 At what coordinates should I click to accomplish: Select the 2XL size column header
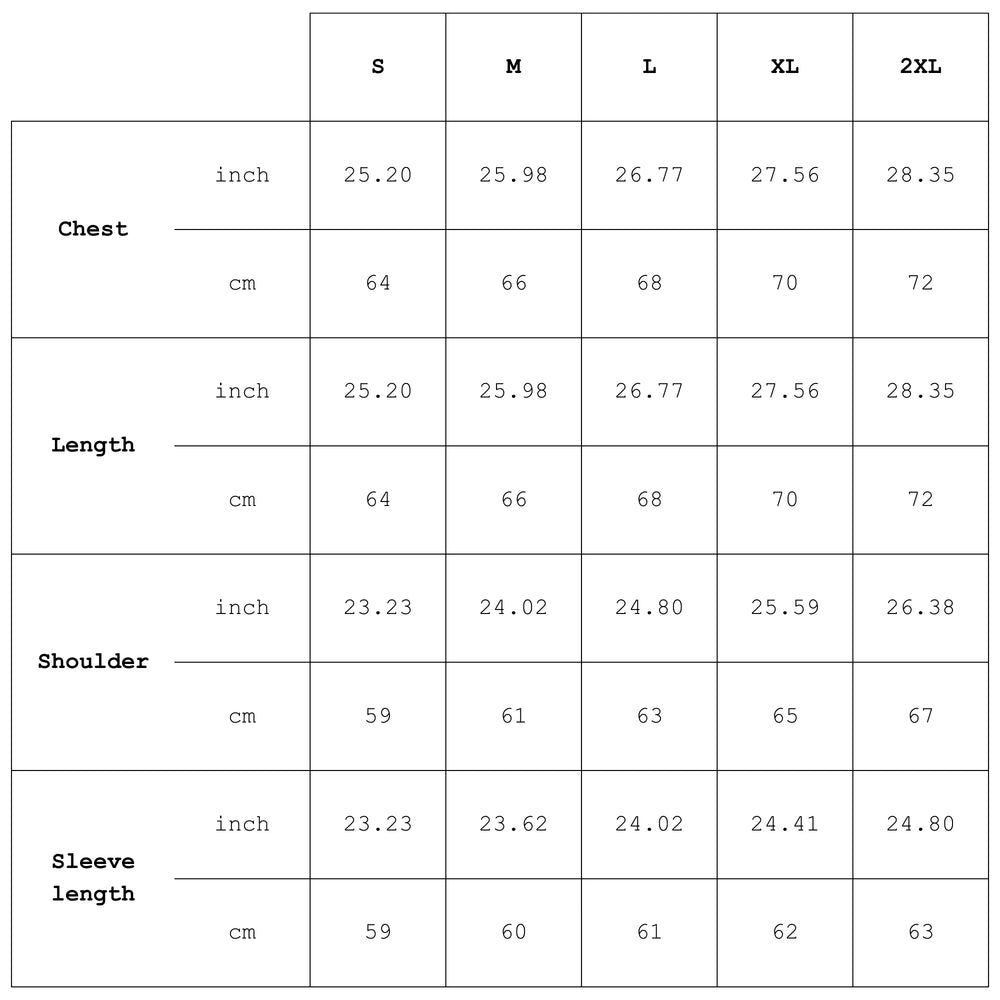point(920,67)
